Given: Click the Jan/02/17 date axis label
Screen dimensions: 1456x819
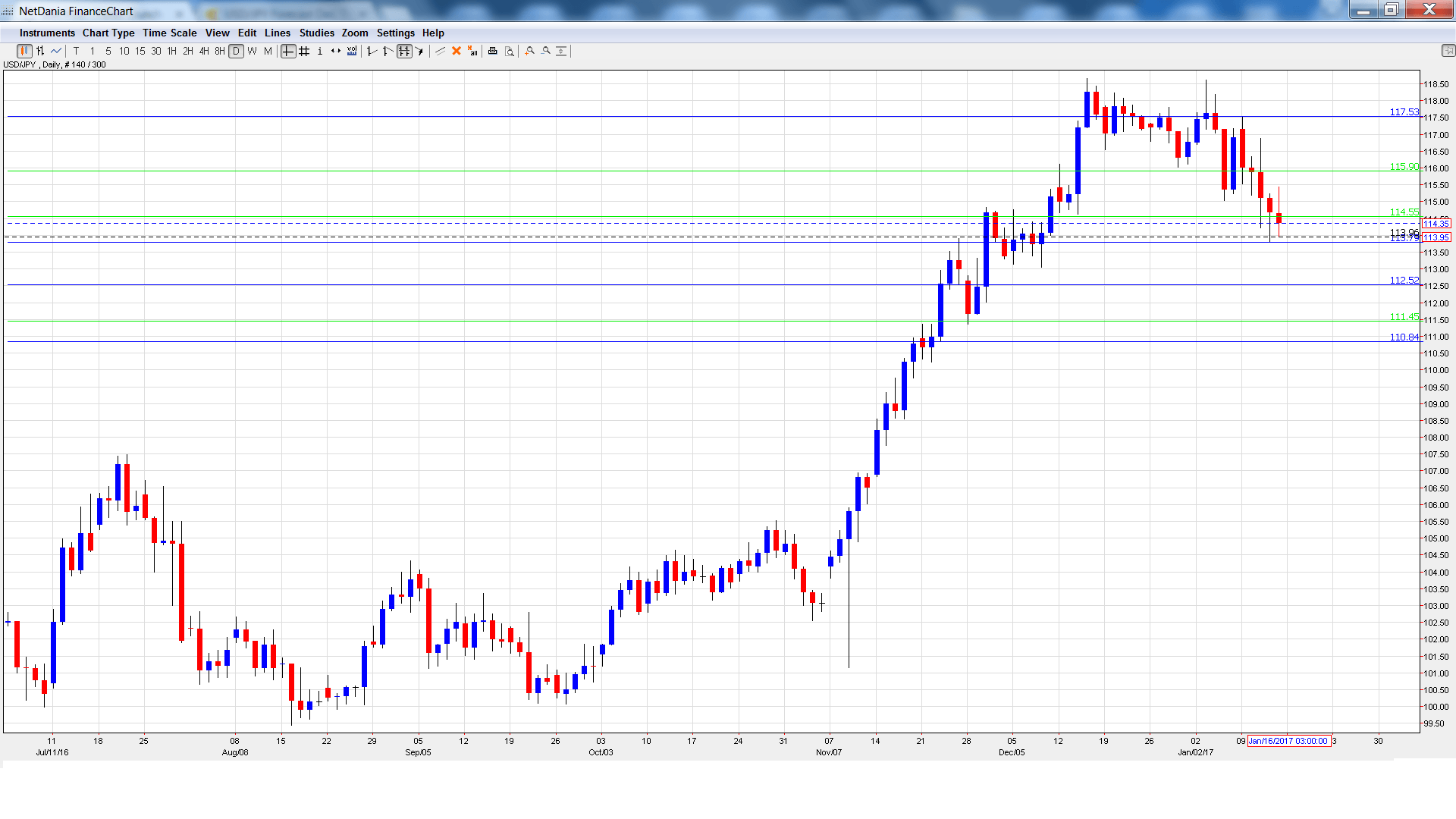Looking at the screenshot, I should 1195,752.
